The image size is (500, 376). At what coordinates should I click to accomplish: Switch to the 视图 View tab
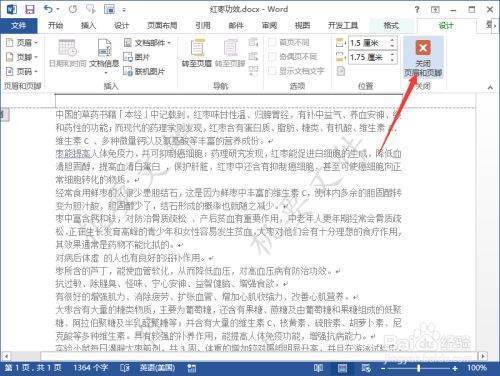click(x=302, y=25)
